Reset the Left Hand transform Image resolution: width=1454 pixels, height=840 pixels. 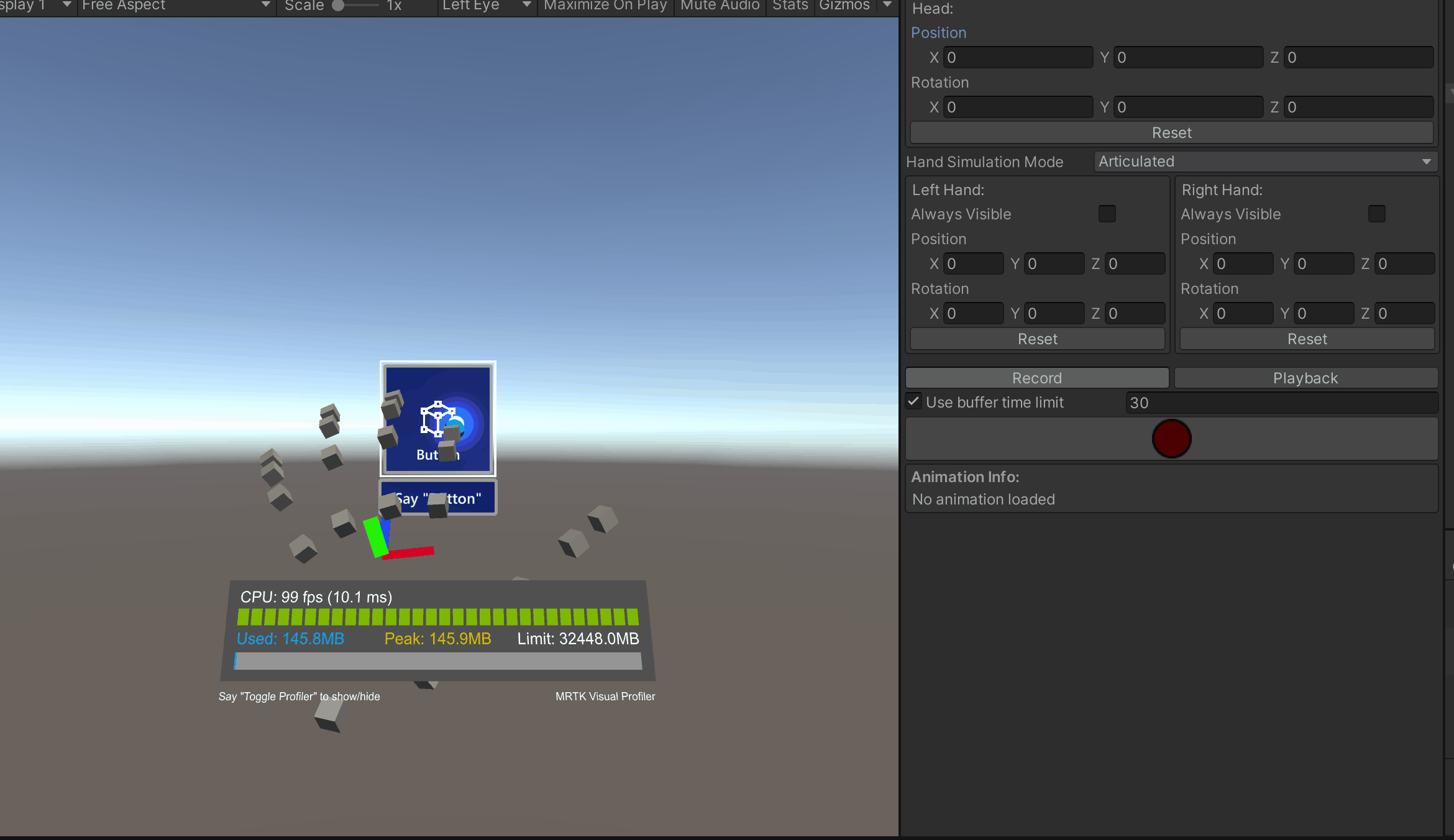point(1037,339)
